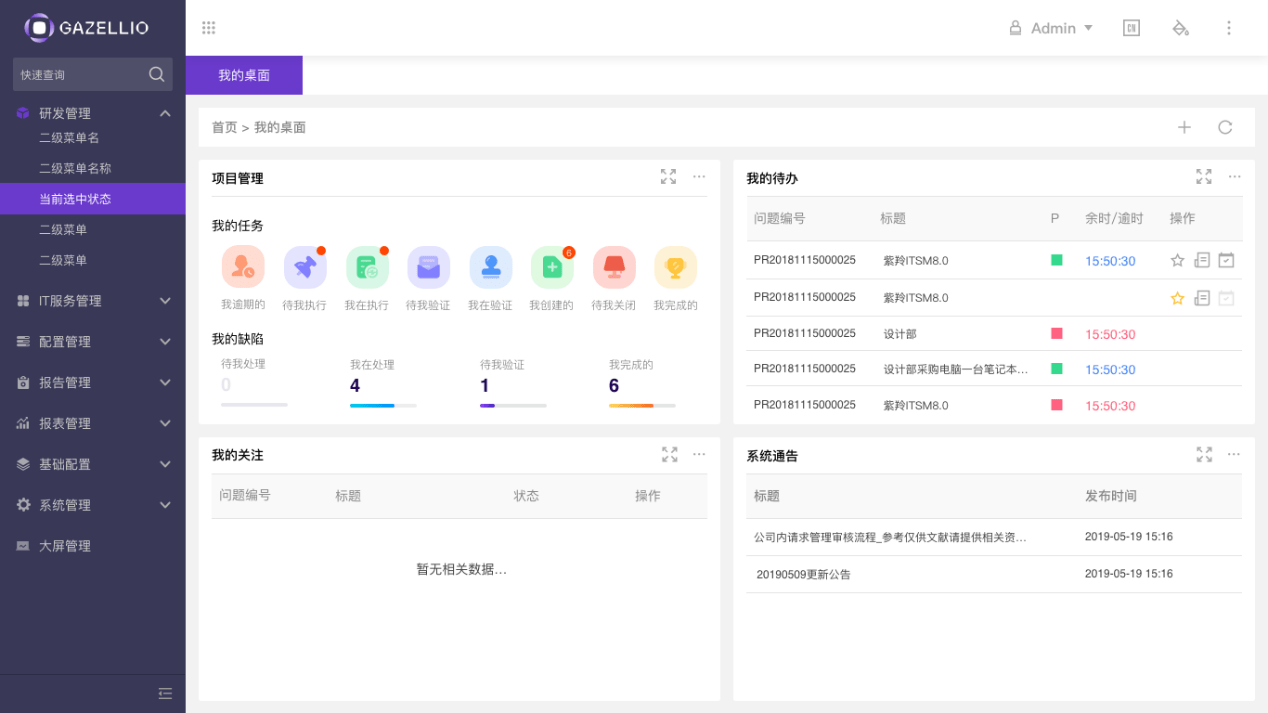Select the 当前选中状态 sidebar item

92,199
